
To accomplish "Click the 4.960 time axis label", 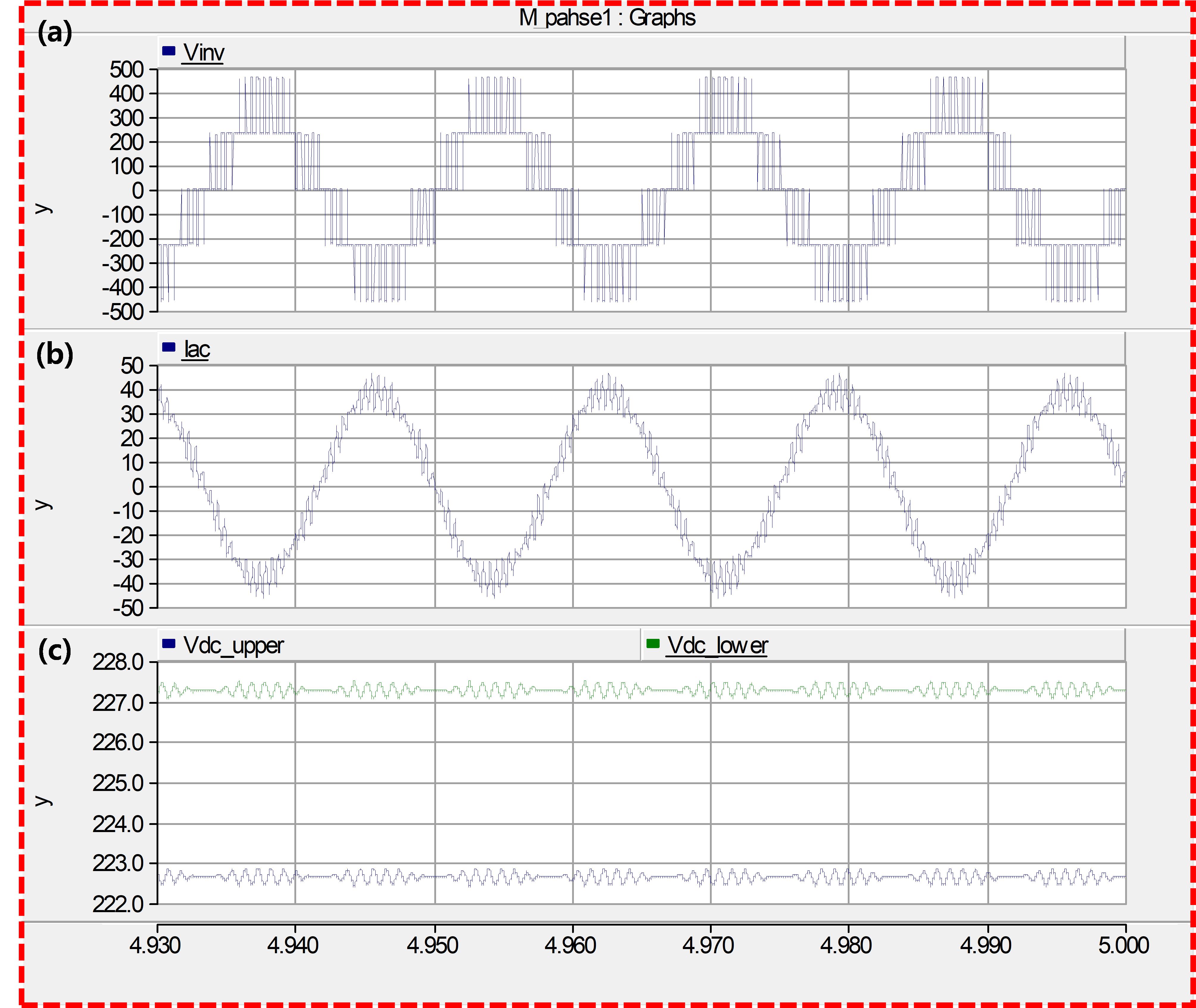I will 570,946.
